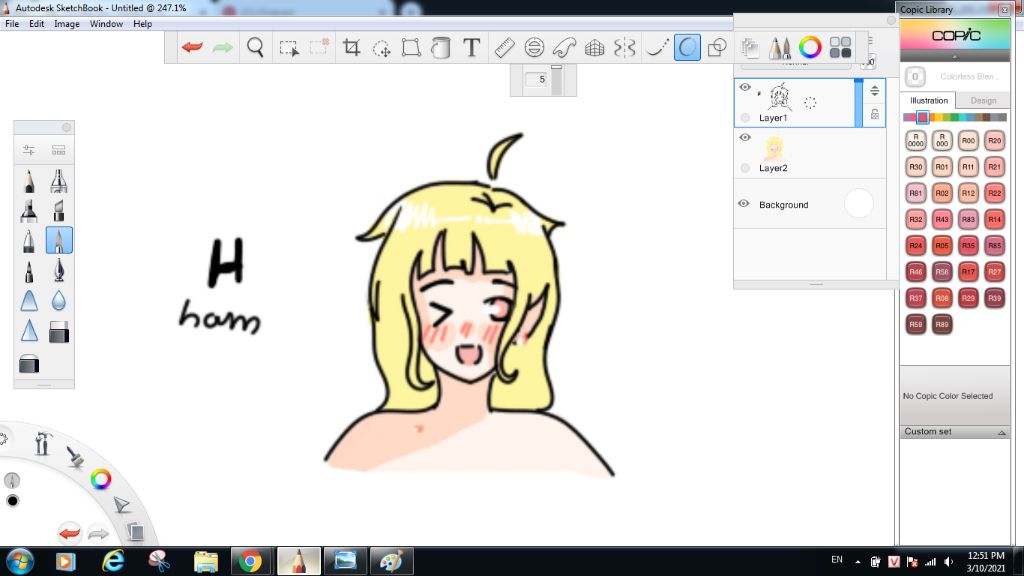Click the brush size value field showing 5
Screen dimensions: 1024x576
point(537,79)
